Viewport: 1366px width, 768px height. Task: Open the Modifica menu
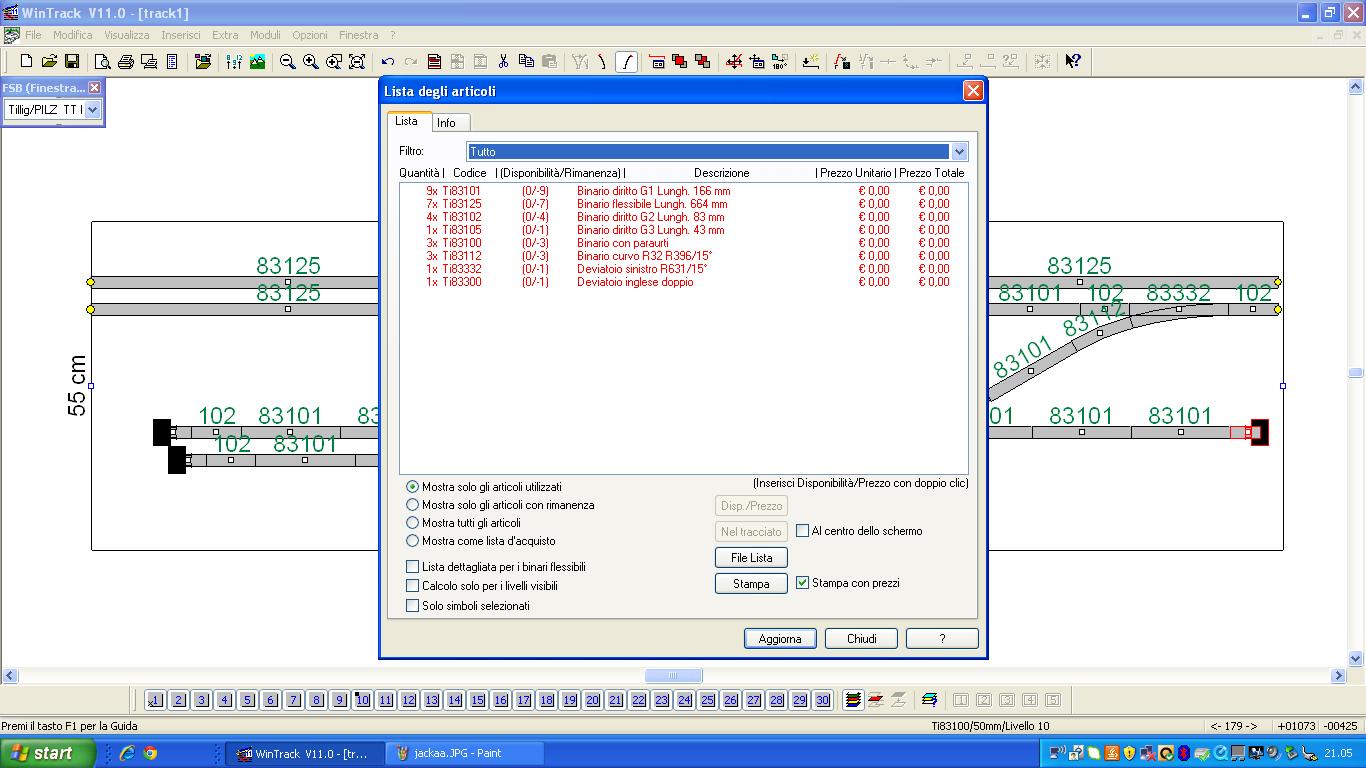coord(73,35)
